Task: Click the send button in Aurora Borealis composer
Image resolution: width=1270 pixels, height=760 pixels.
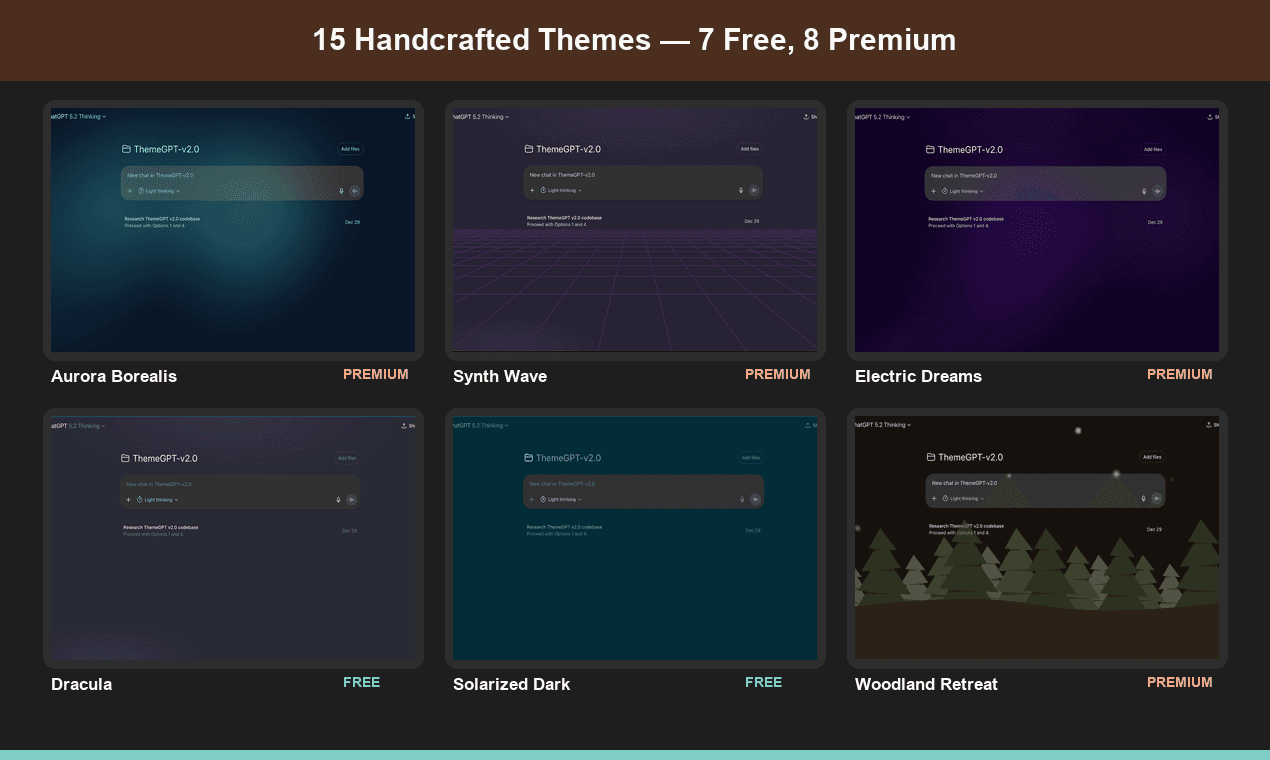Action: coord(355,190)
